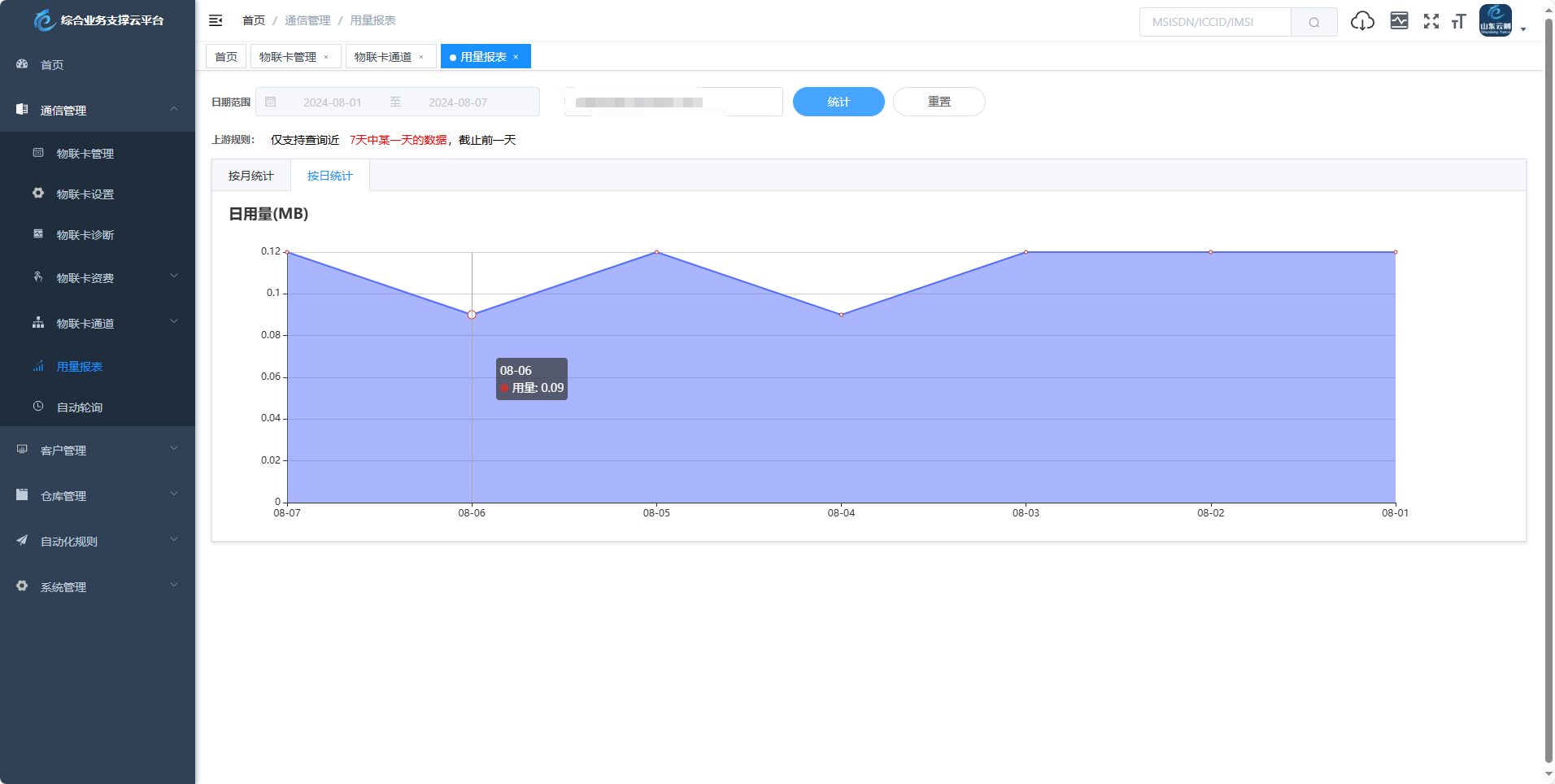
Task: Click the 08-05 data point on chart
Action: coord(656,252)
